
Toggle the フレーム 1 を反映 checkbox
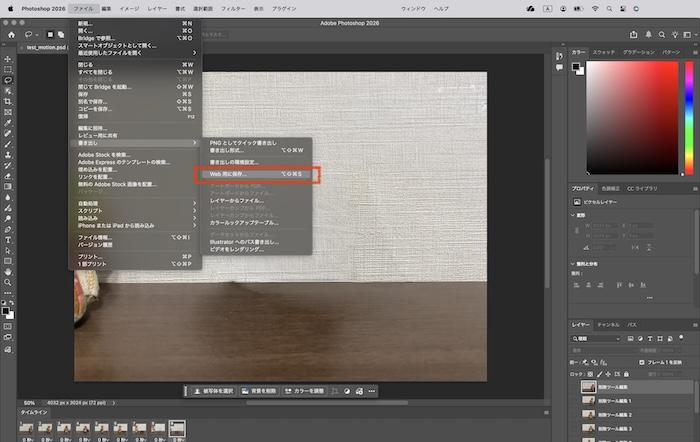642,362
